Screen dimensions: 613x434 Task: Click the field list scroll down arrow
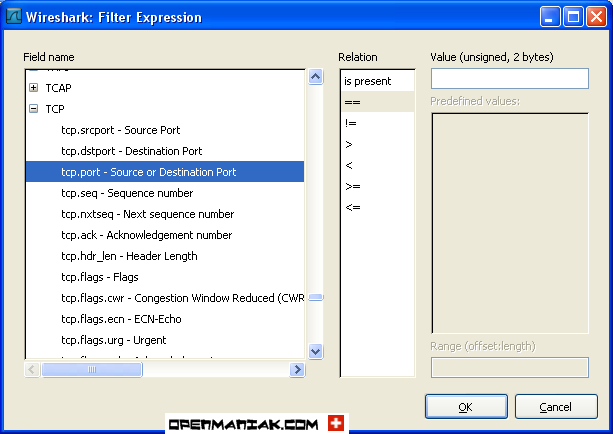315,352
